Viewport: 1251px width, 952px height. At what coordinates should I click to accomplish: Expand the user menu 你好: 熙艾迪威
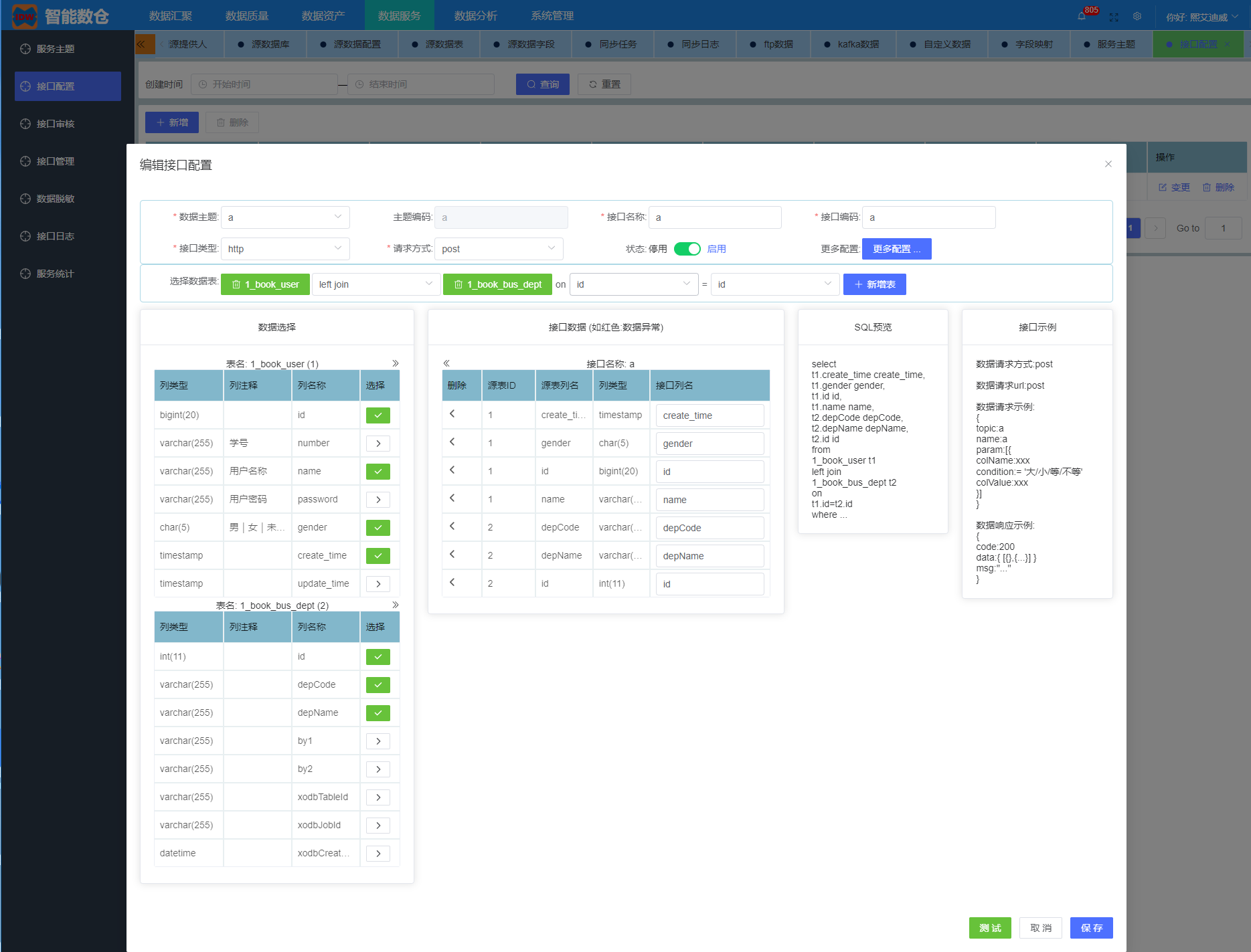point(1201,17)
